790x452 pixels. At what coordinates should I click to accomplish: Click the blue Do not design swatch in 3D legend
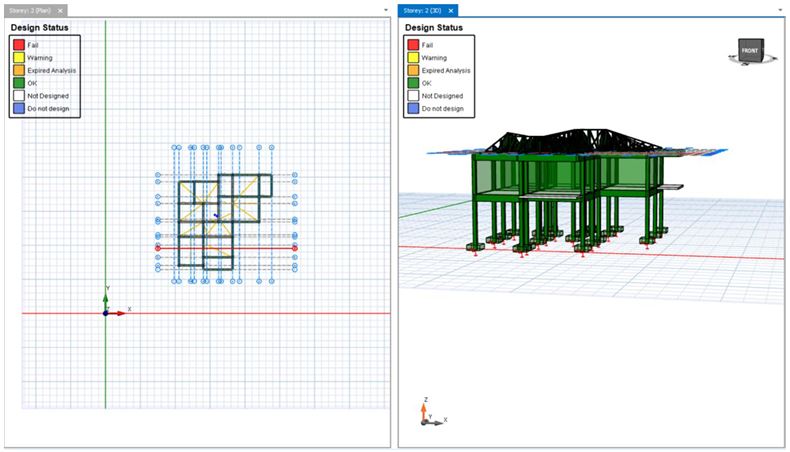(x=413, y=108)
